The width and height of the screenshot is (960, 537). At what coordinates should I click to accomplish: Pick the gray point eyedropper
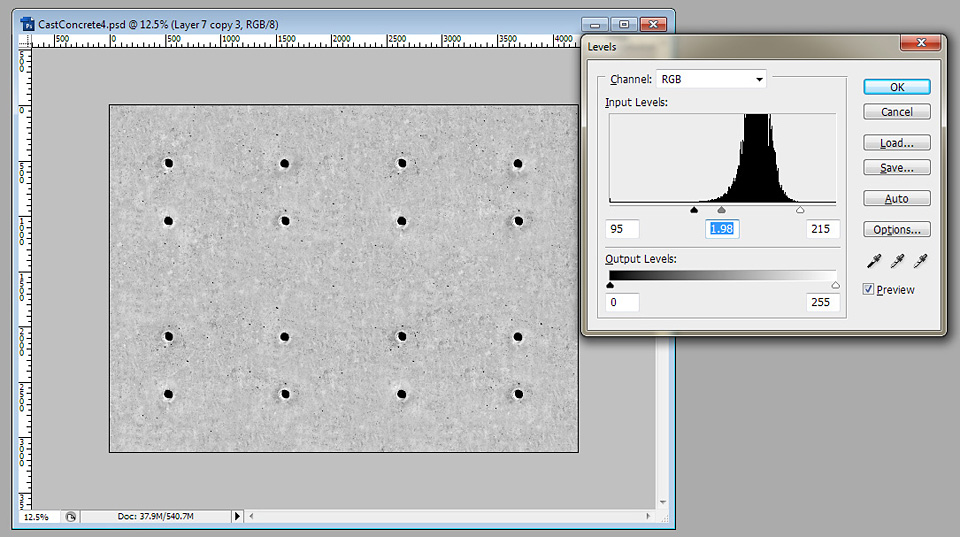coord(897,262)
